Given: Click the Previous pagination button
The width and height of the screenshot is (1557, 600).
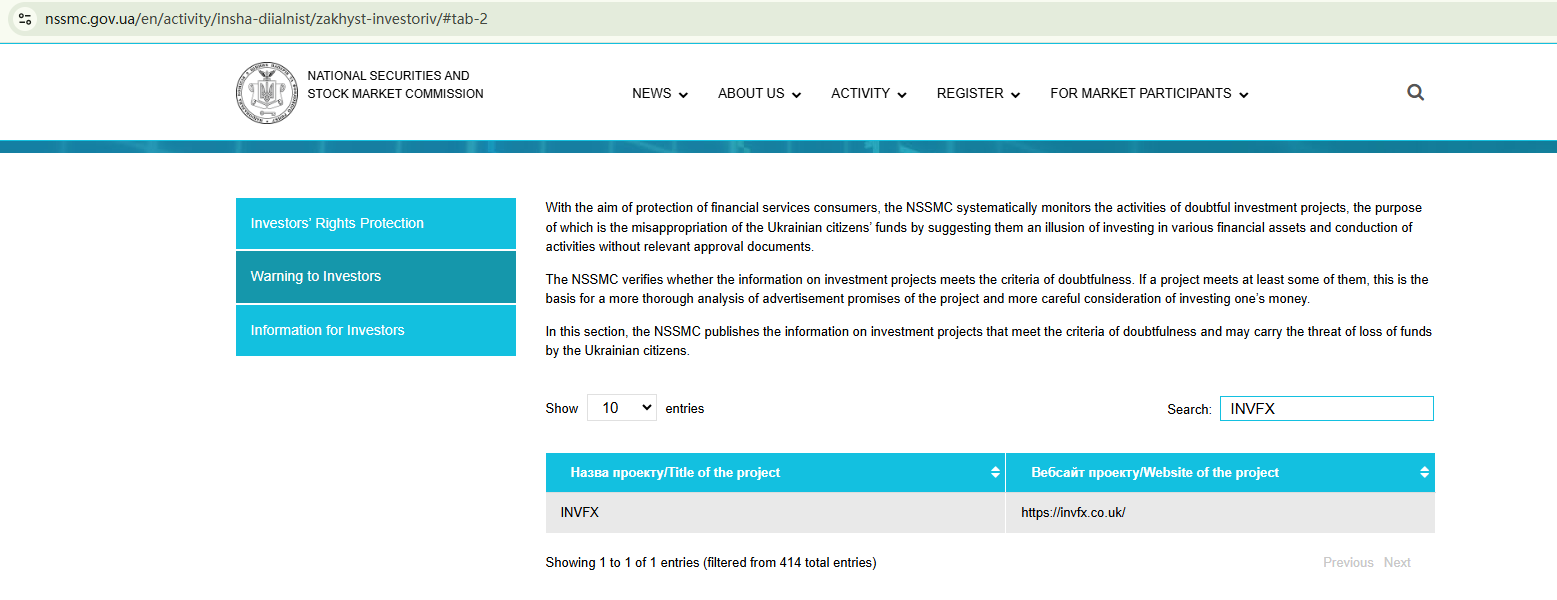Looking at the screenshot, I should coord(1348,562).
